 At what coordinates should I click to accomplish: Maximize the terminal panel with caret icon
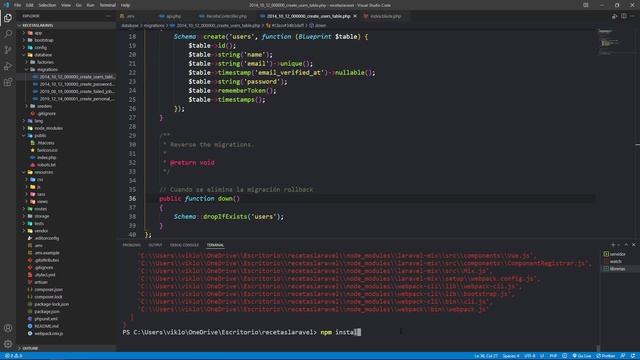[626, 245]
